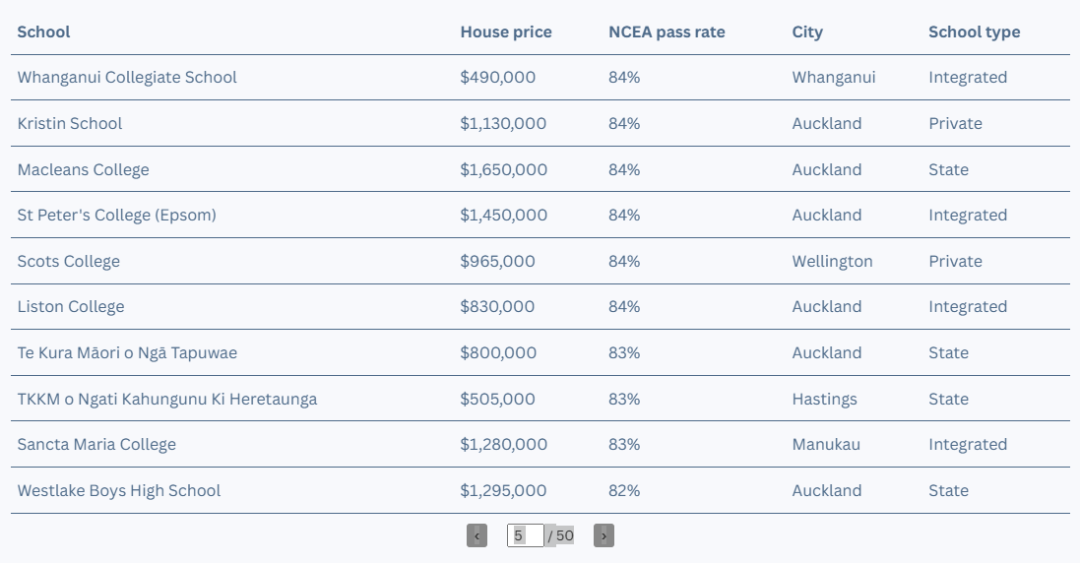Select Whanganui Collegiate School row
Image resolution: width=1080 pixels, height=563 pixels.
(x=540, y=77)
